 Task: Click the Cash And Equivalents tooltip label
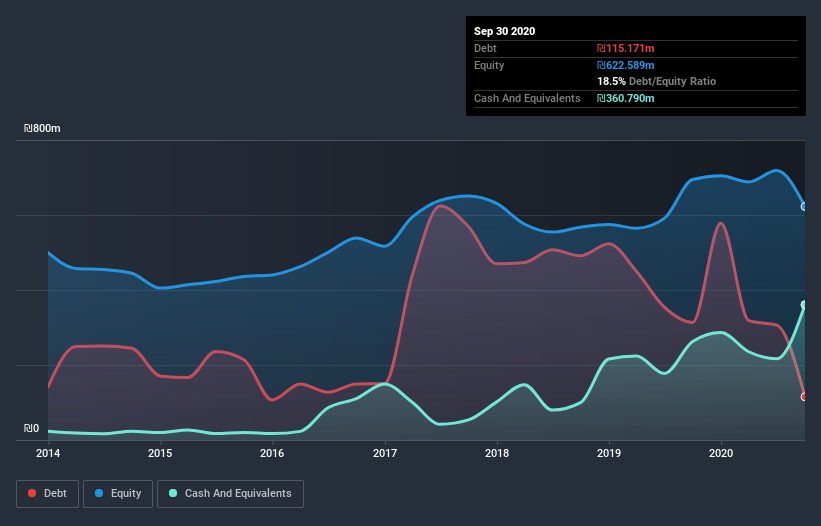[x=527, y=98]
